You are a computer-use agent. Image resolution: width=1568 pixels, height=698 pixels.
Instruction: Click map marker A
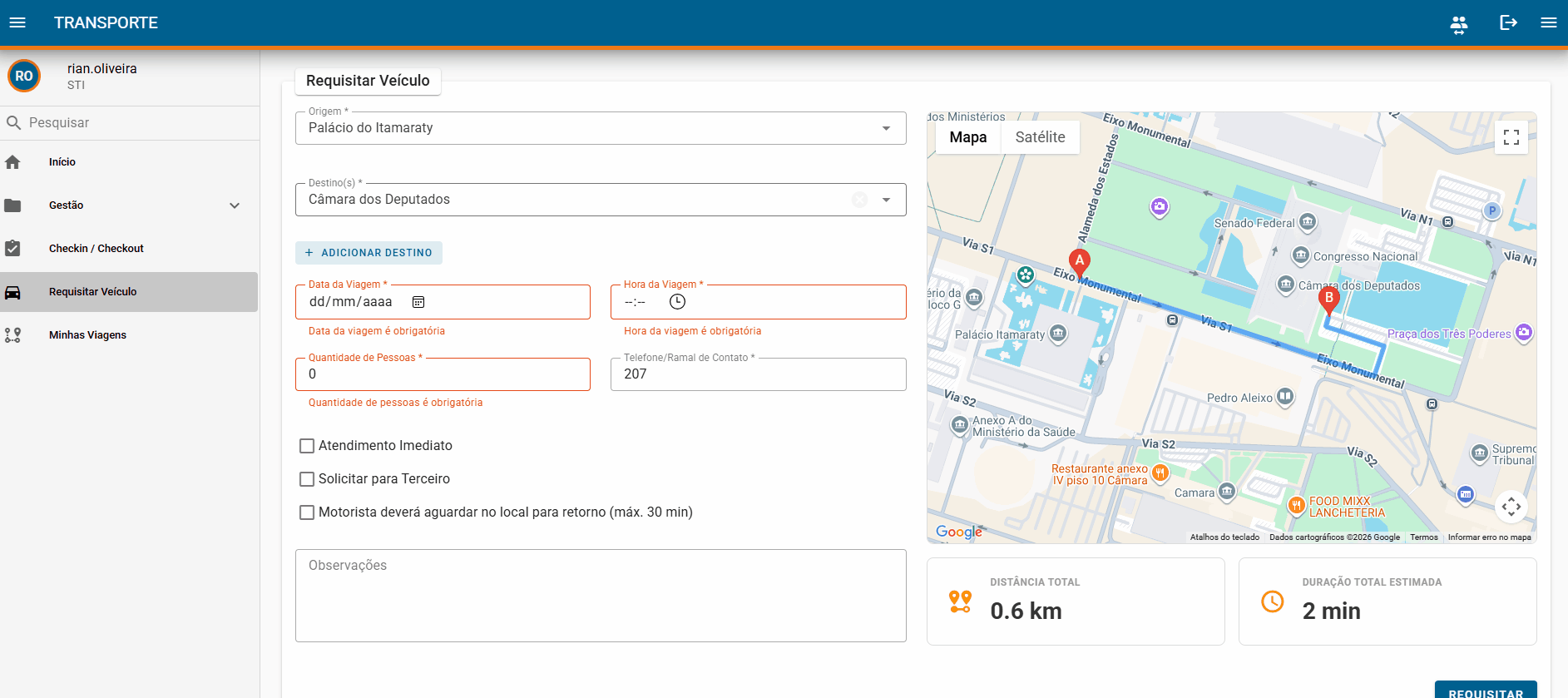click(1080, 262)
